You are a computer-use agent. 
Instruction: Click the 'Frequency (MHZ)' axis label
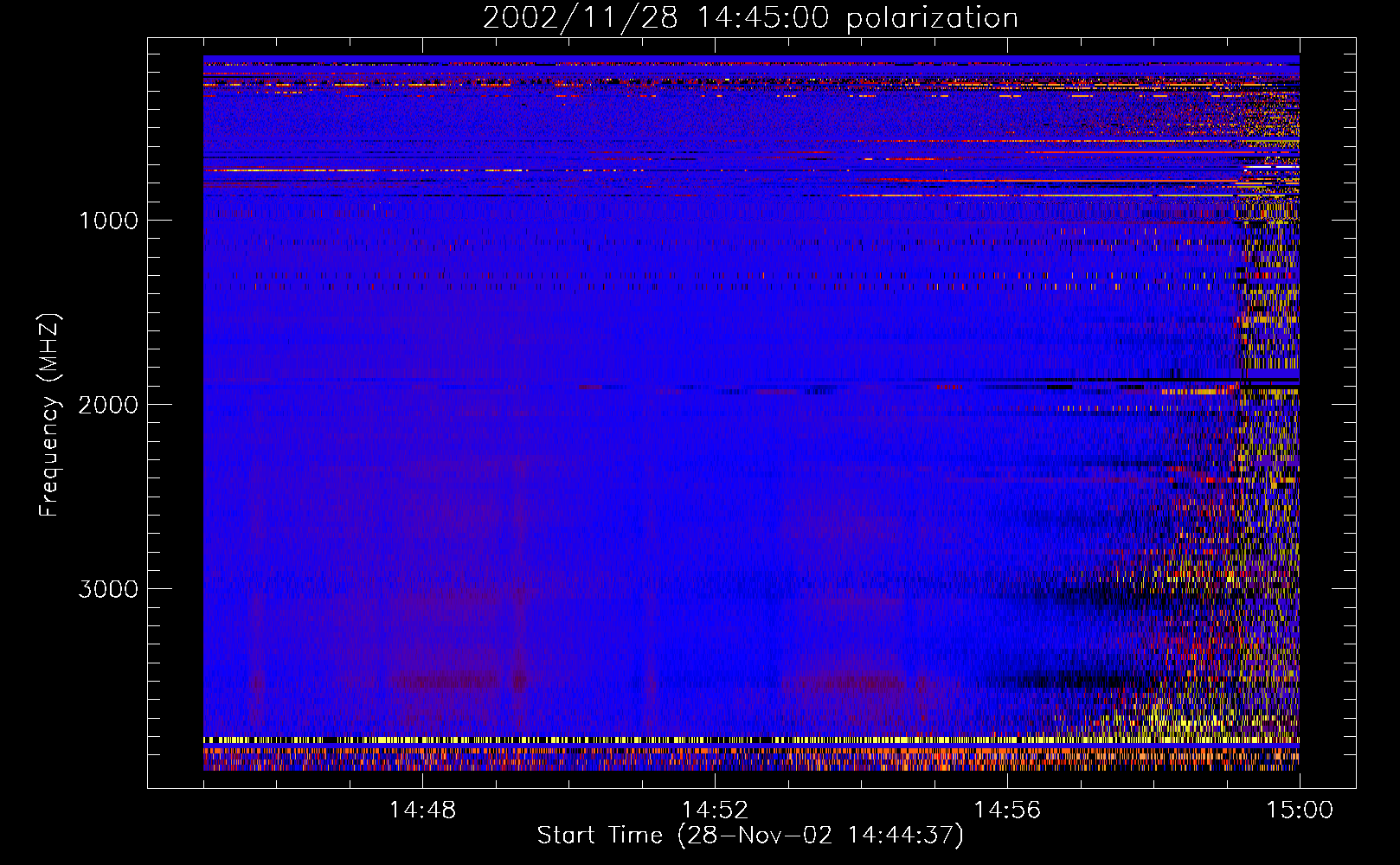tap(49, 415)
